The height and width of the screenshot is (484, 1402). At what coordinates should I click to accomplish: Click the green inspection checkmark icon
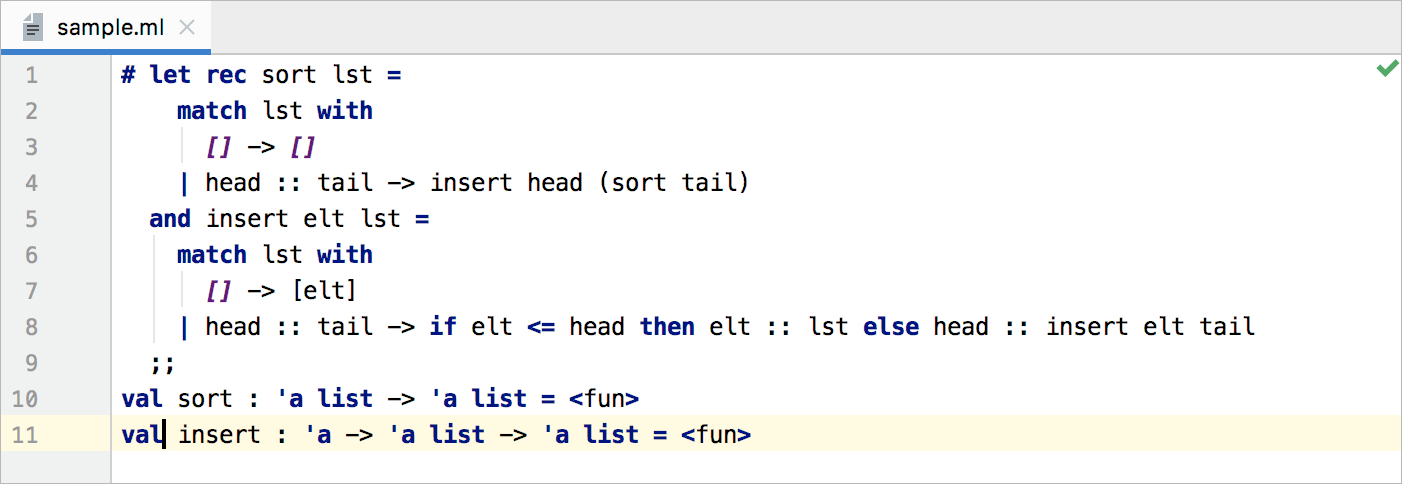1387,69
